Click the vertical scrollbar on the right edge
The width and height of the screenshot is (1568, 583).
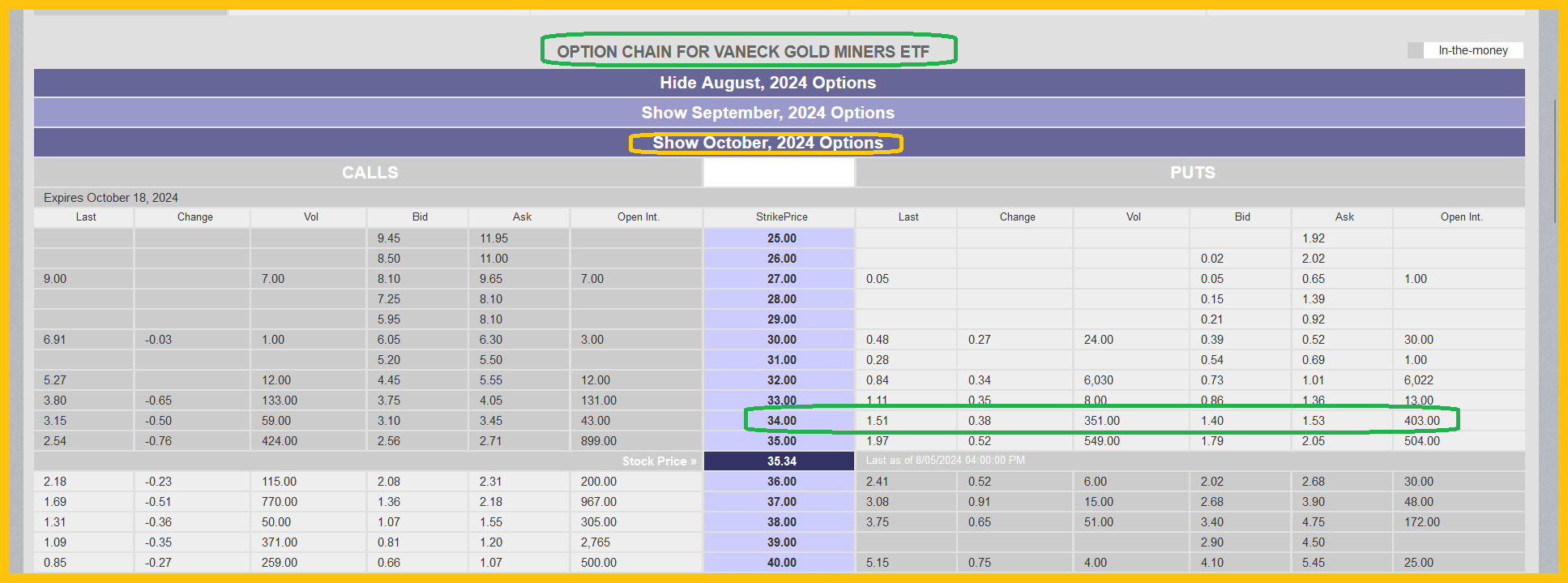coord(1554,162)
